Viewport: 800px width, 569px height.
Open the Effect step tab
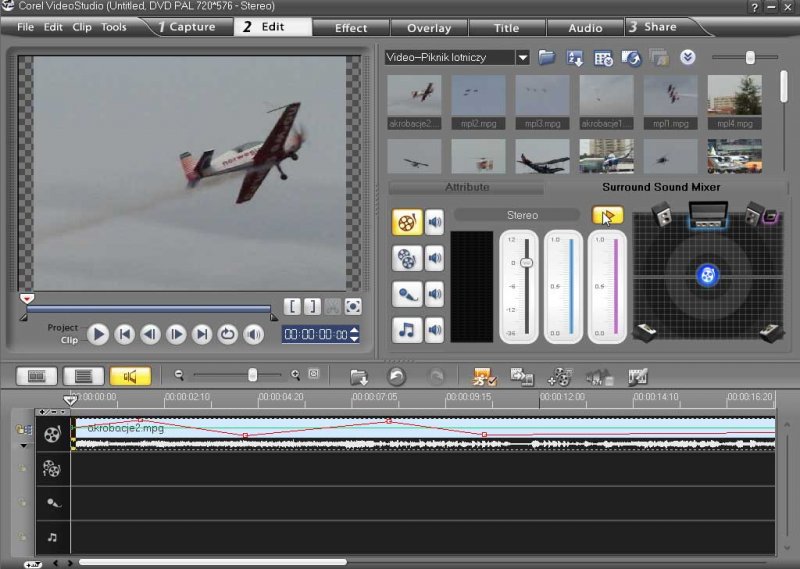pyautogui.click(x=351, y=27)
